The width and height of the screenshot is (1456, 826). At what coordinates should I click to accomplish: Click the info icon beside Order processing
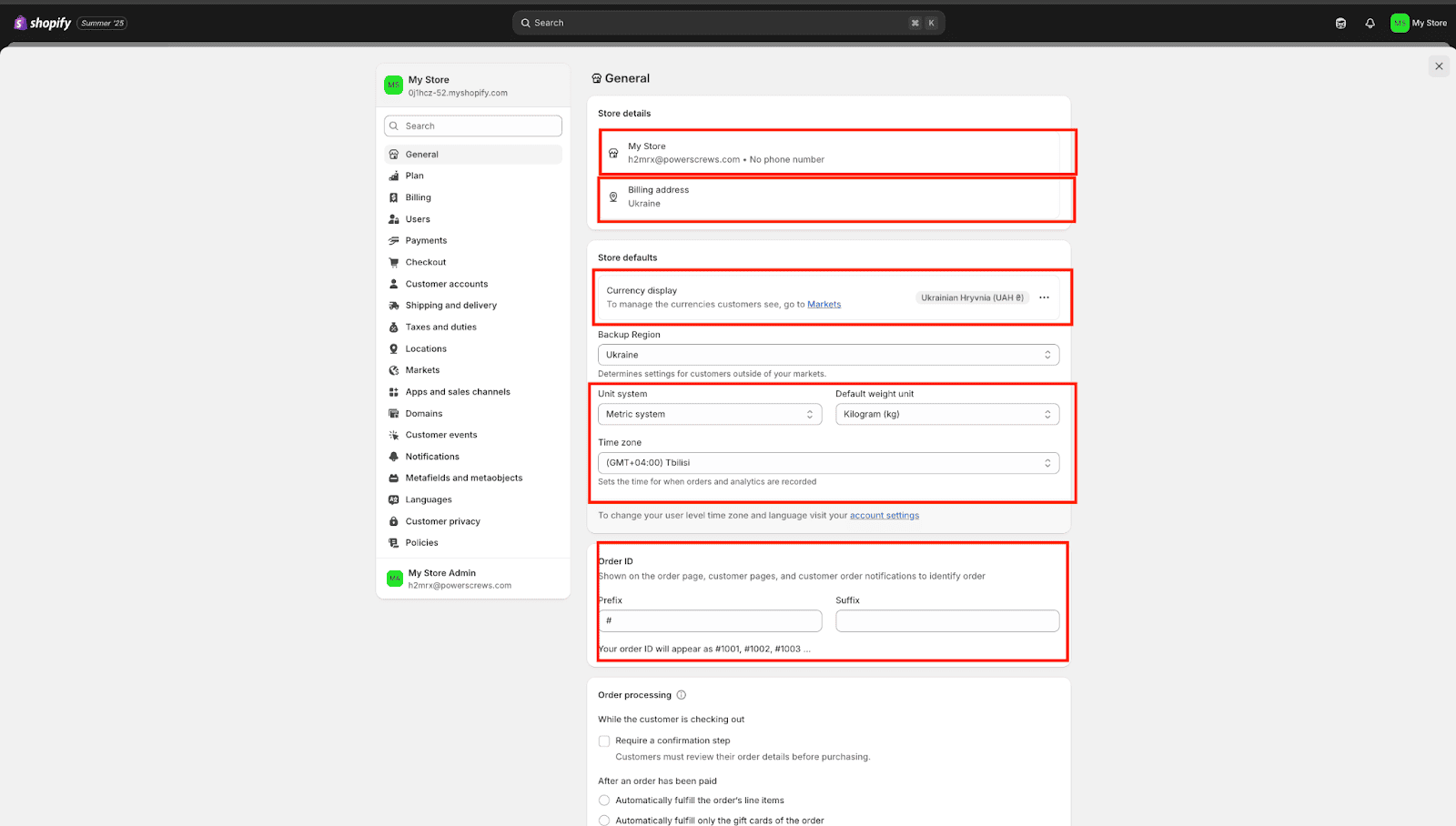681,695
